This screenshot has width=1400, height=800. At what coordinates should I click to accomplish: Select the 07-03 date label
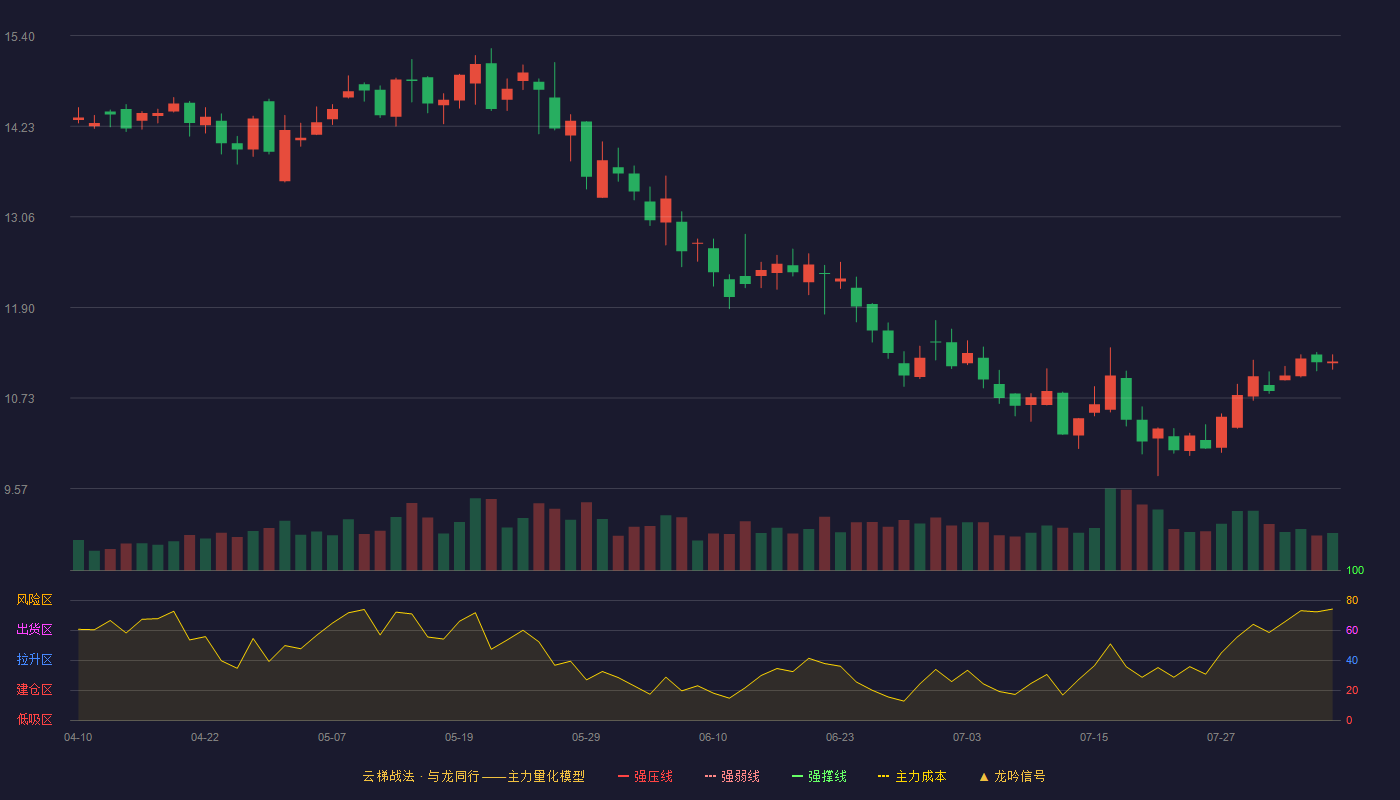(x=967, y=737)
